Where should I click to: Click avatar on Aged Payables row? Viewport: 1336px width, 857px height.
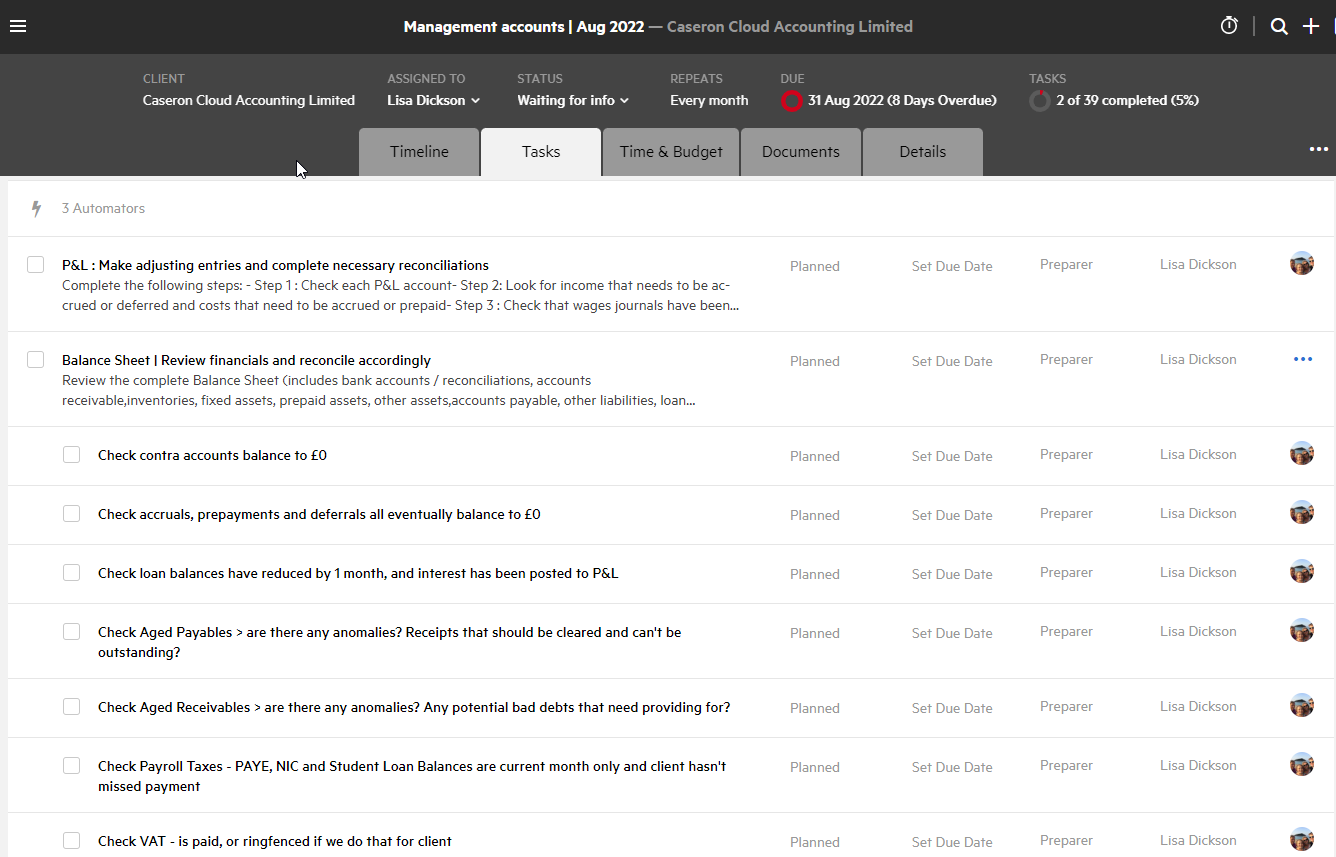point(1302,631)
